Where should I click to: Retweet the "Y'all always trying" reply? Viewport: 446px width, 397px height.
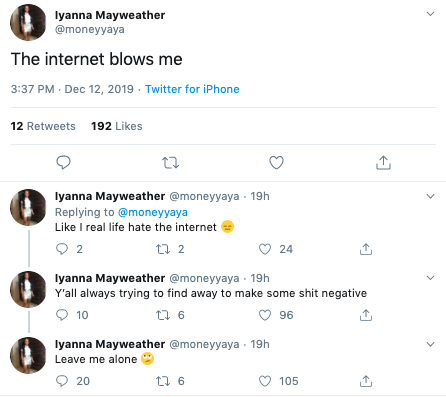[163, 315]
